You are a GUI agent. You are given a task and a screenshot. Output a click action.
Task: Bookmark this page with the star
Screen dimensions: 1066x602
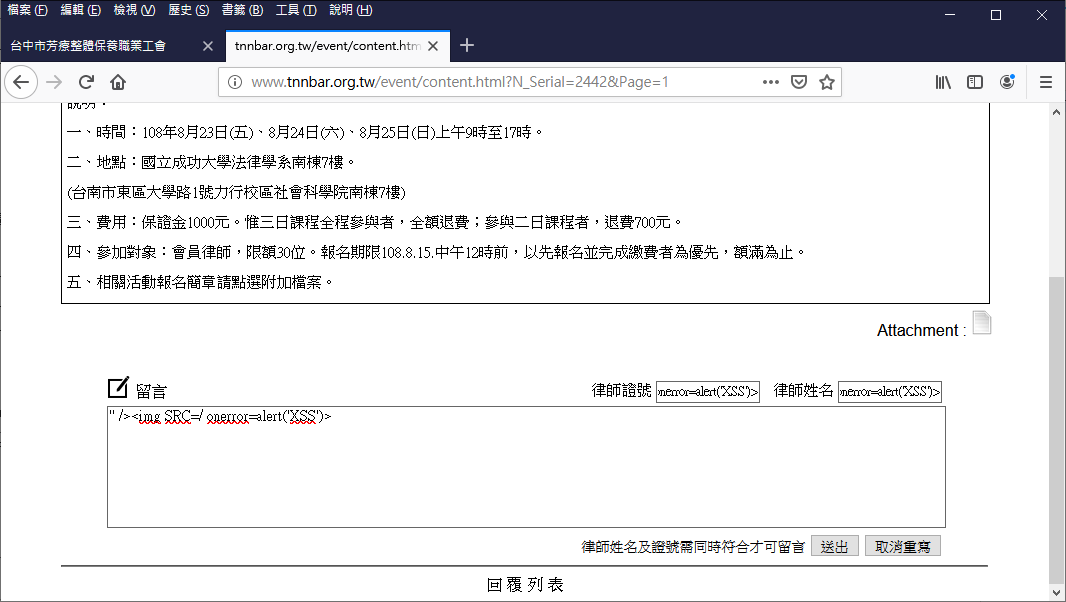click(x=827, y=82)
